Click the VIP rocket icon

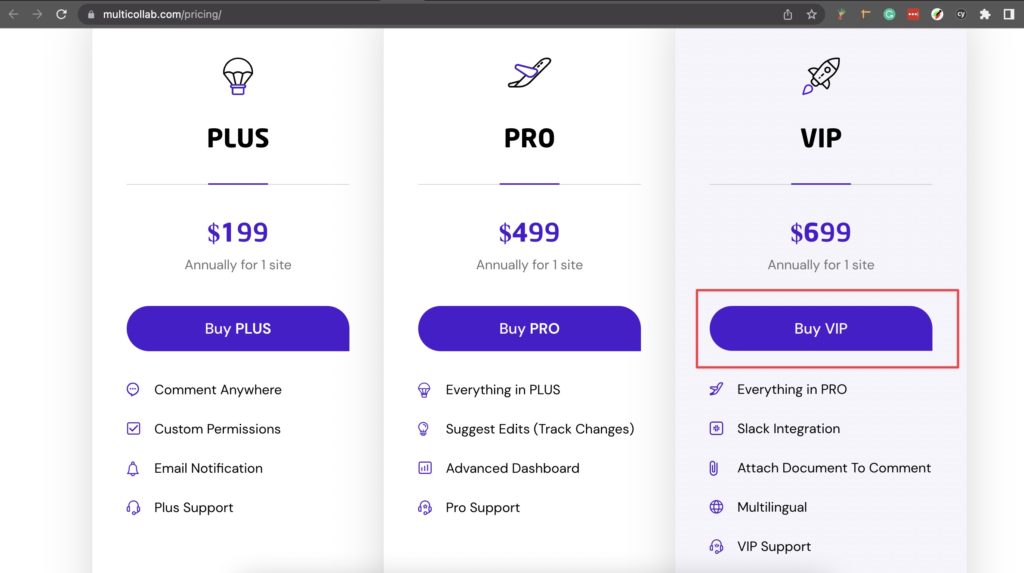click(821, 76)
